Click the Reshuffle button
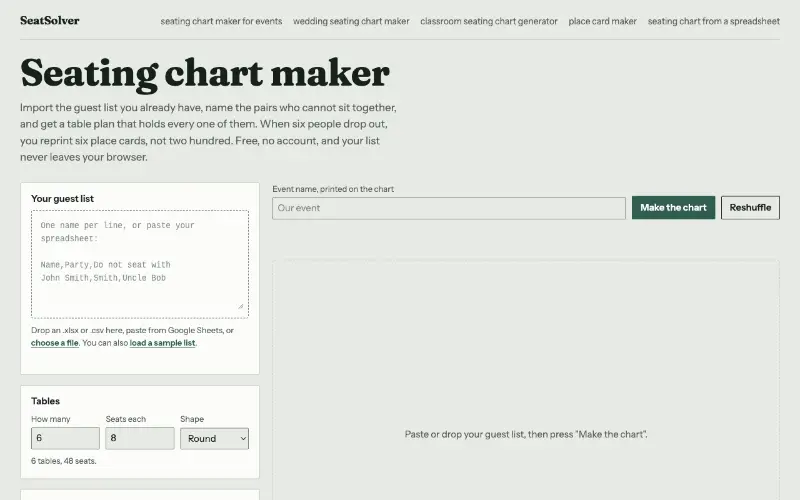The image size is (800, 500). click(750, 208)
